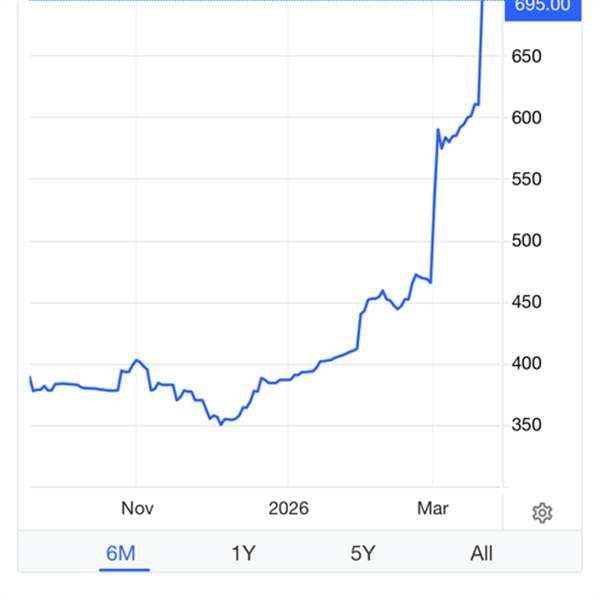The width and height of the screenshot is (600, 600).
Task: Click the blue dotted current-price line
Action: coord(250,1)
